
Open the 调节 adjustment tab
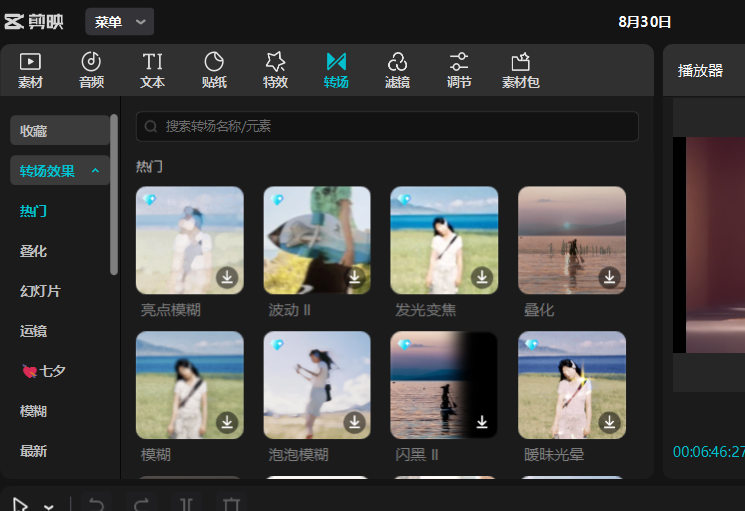(459, 70)
